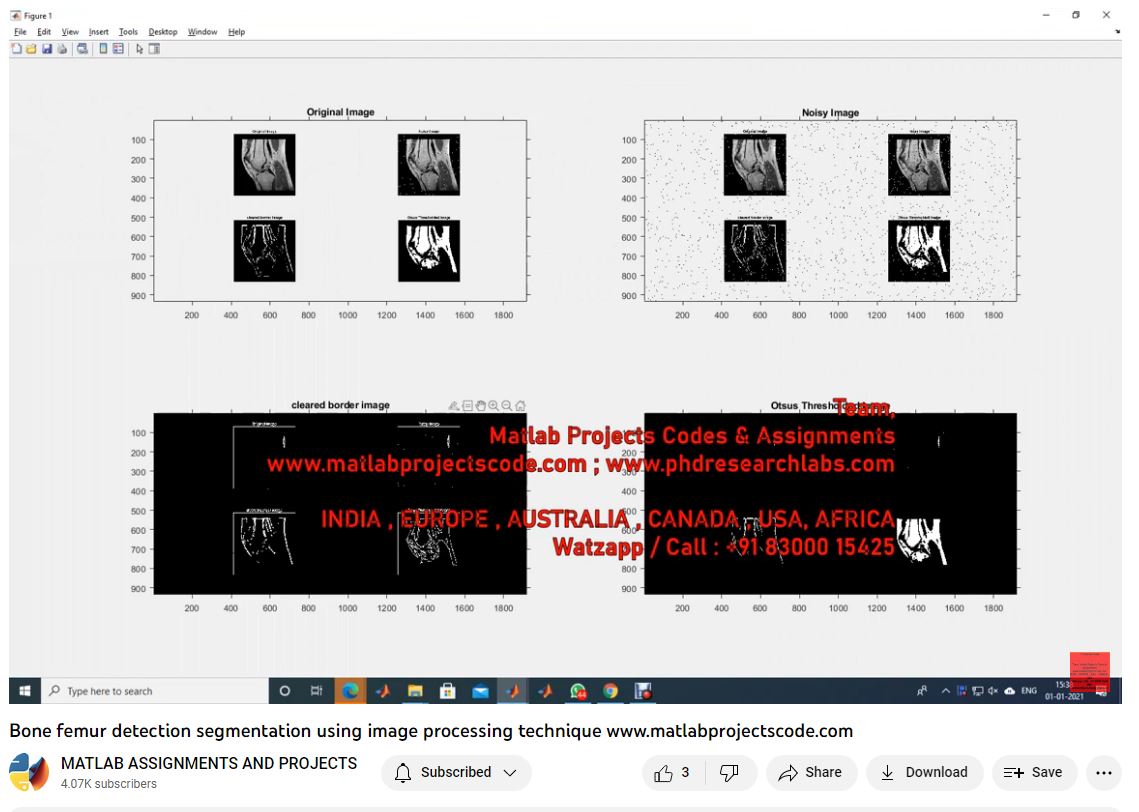
Task: Open the MATLAB ASSIGNMENTS AND PROJECTS channel avatar
Action: click(29, 772)
